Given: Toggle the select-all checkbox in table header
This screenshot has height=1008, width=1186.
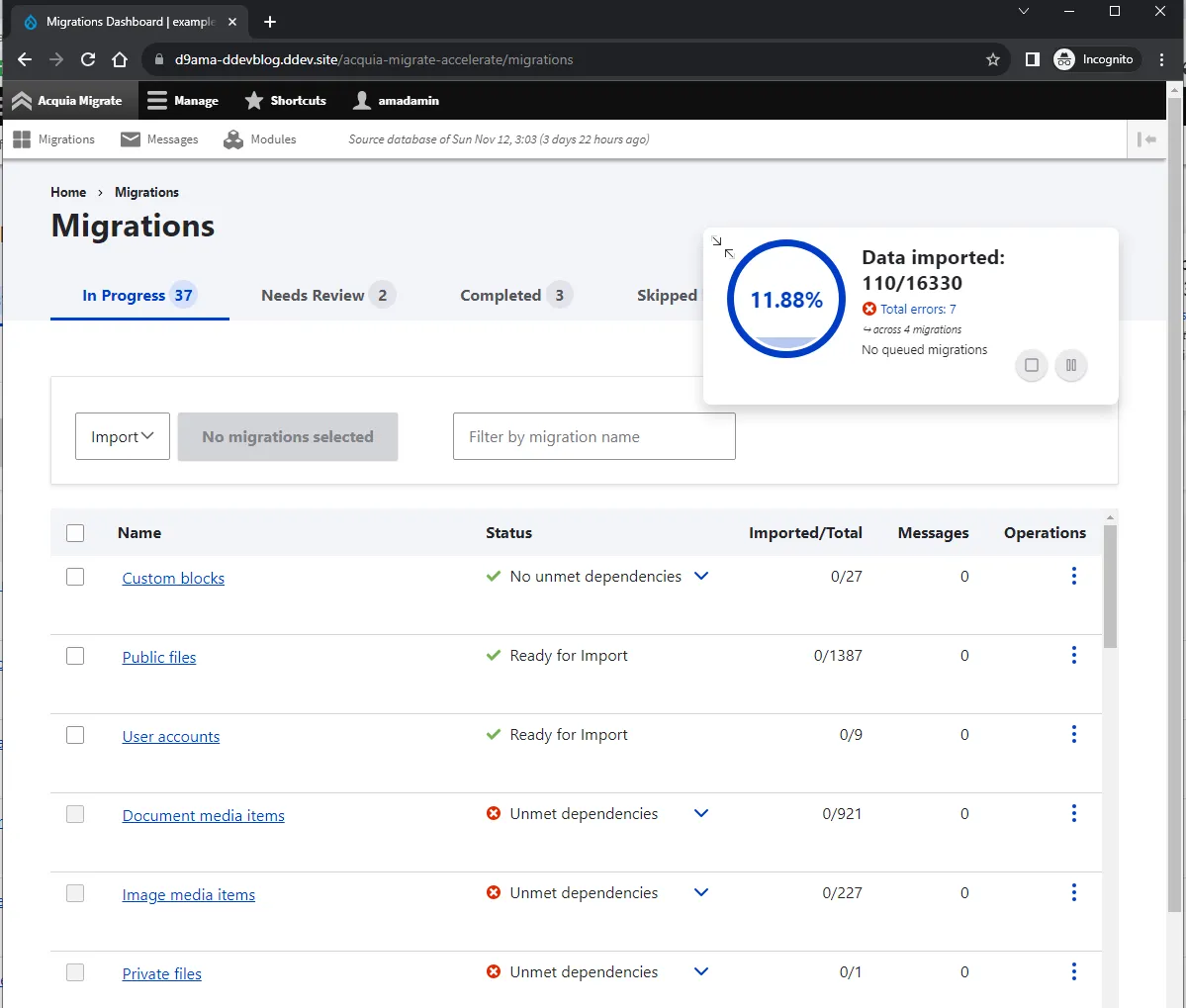Looking at the screenshot, I should (75, 533).
